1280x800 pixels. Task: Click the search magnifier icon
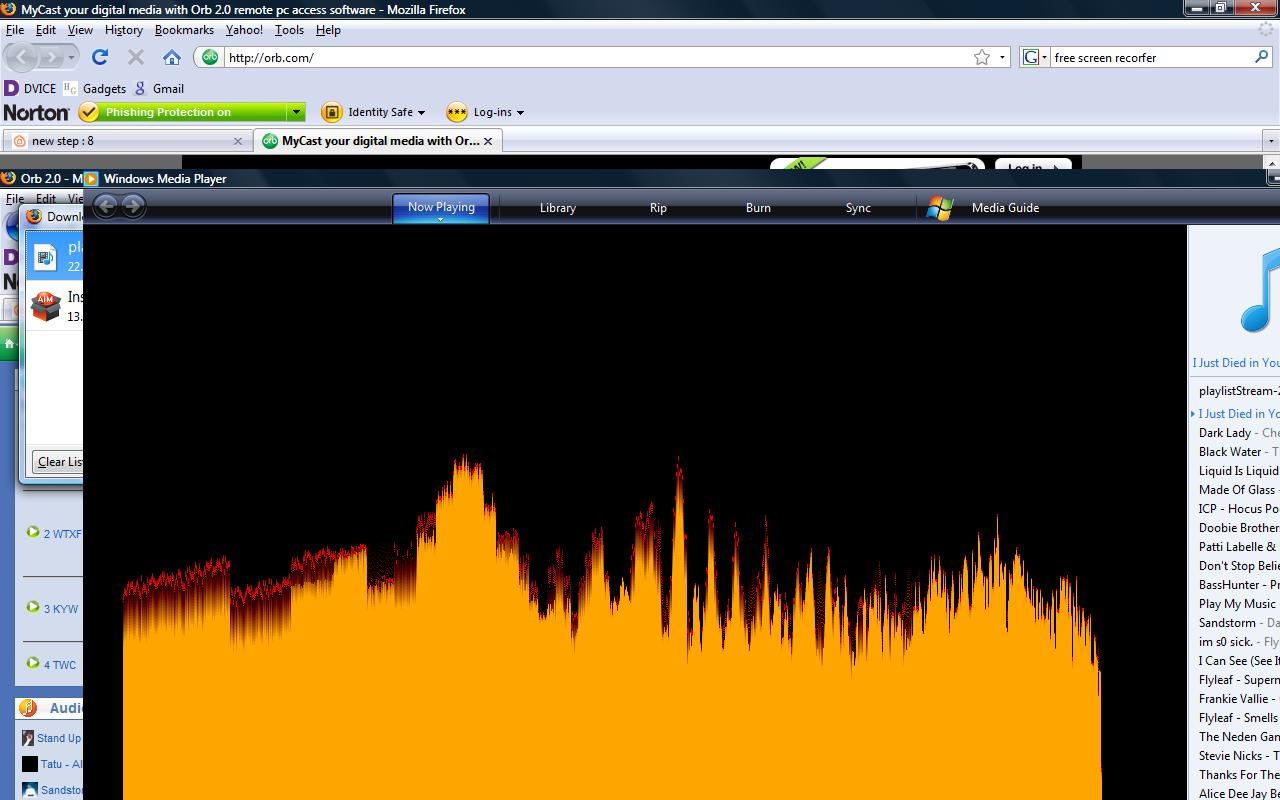[x=1262, y=57]
